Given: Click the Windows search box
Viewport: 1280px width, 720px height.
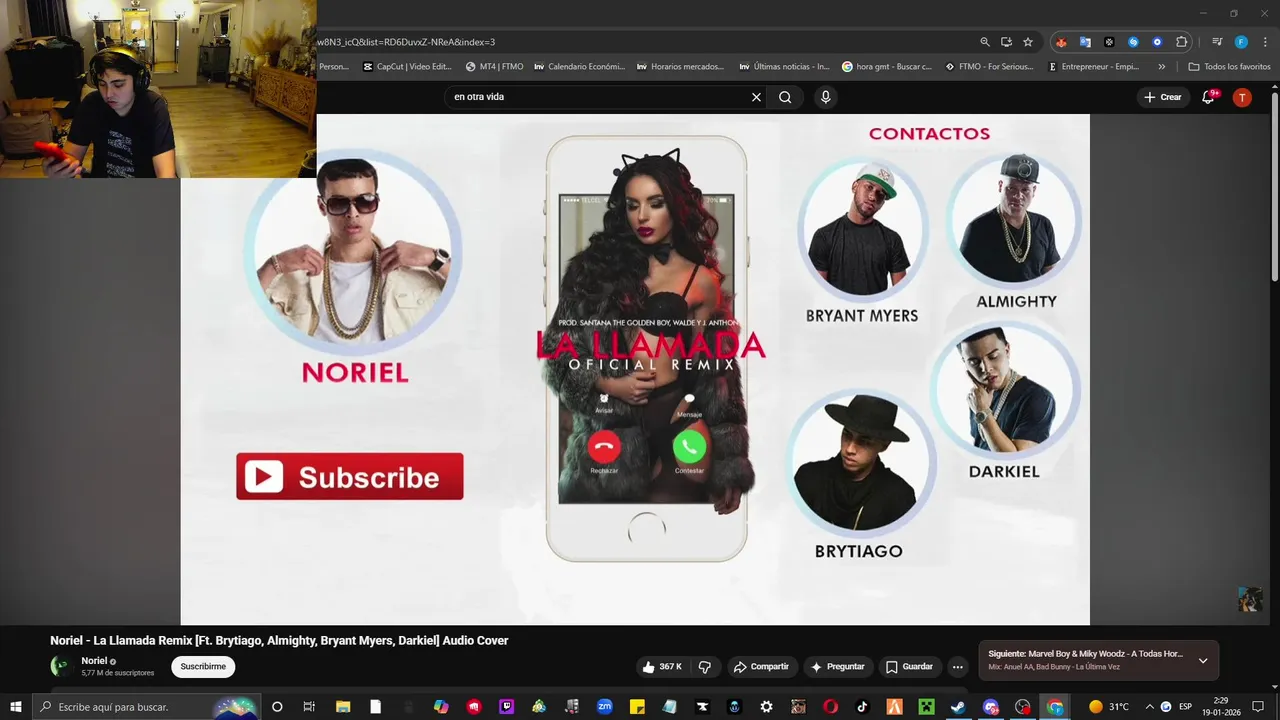Looking at the screenshot, I should 146,707.
